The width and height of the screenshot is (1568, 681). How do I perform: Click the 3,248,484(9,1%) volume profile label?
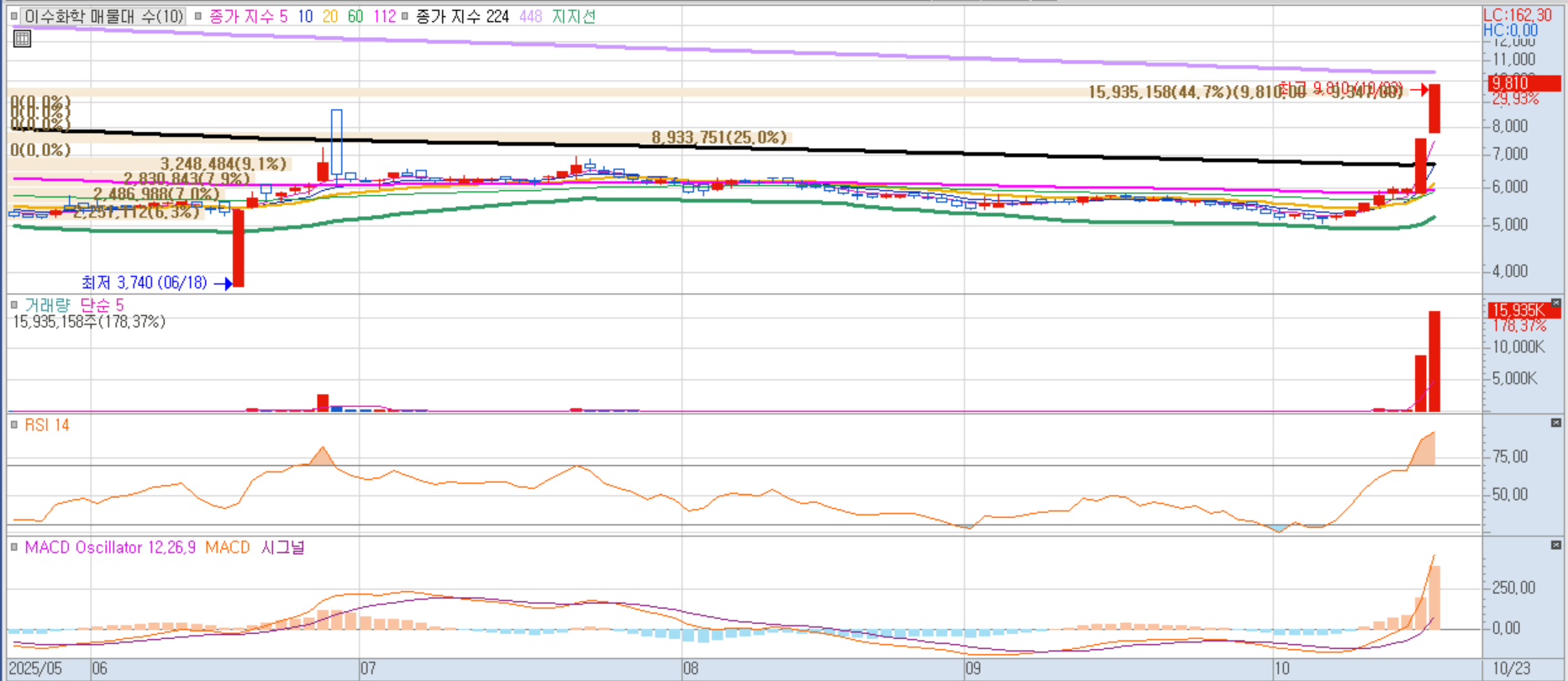click(224, 164)
